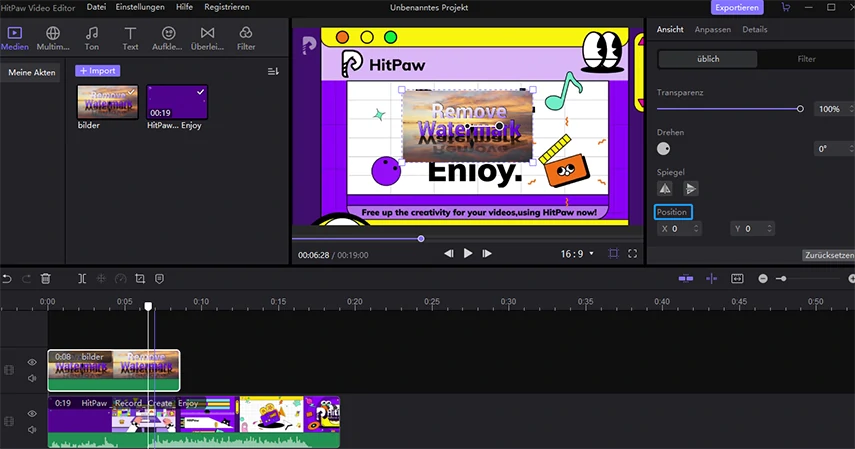Click the Zurücksetzen reset button

tap(829, 255)
